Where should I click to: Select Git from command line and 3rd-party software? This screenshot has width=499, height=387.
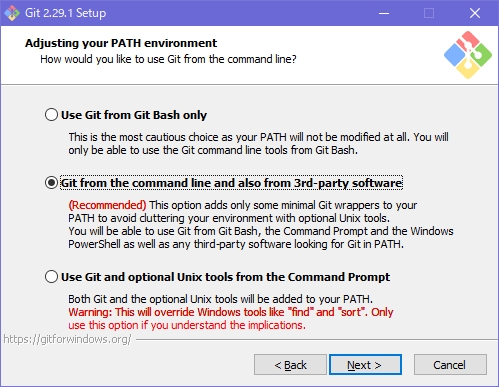pyautogui.click(x=51, y=183)
